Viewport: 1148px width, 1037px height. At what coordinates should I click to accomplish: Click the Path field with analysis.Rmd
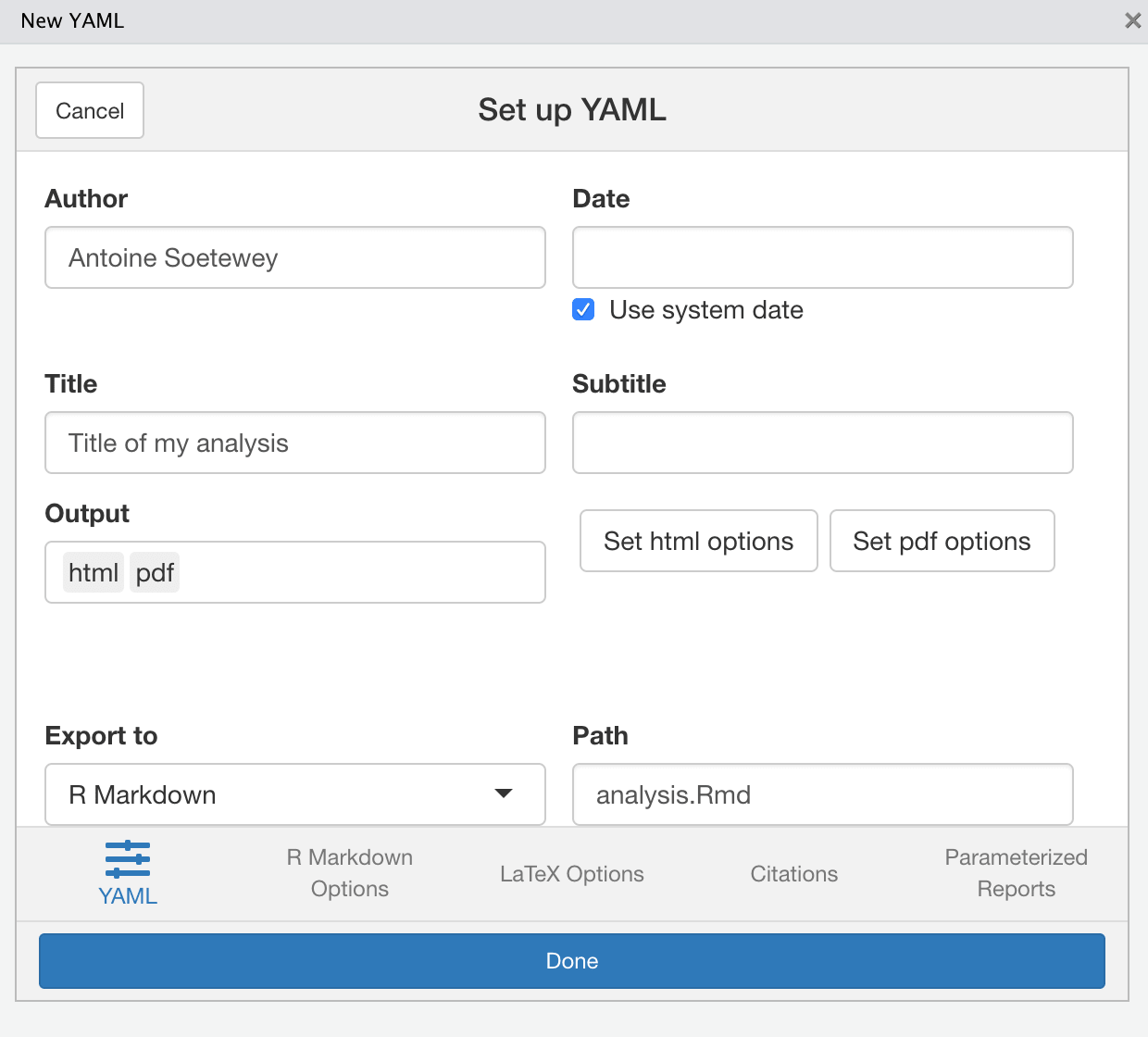823,794
